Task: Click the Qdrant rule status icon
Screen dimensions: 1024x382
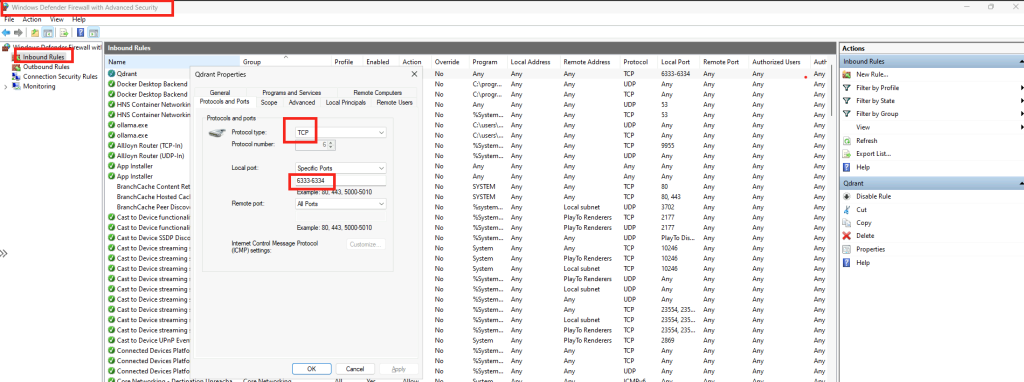Action: pos(112,74)
